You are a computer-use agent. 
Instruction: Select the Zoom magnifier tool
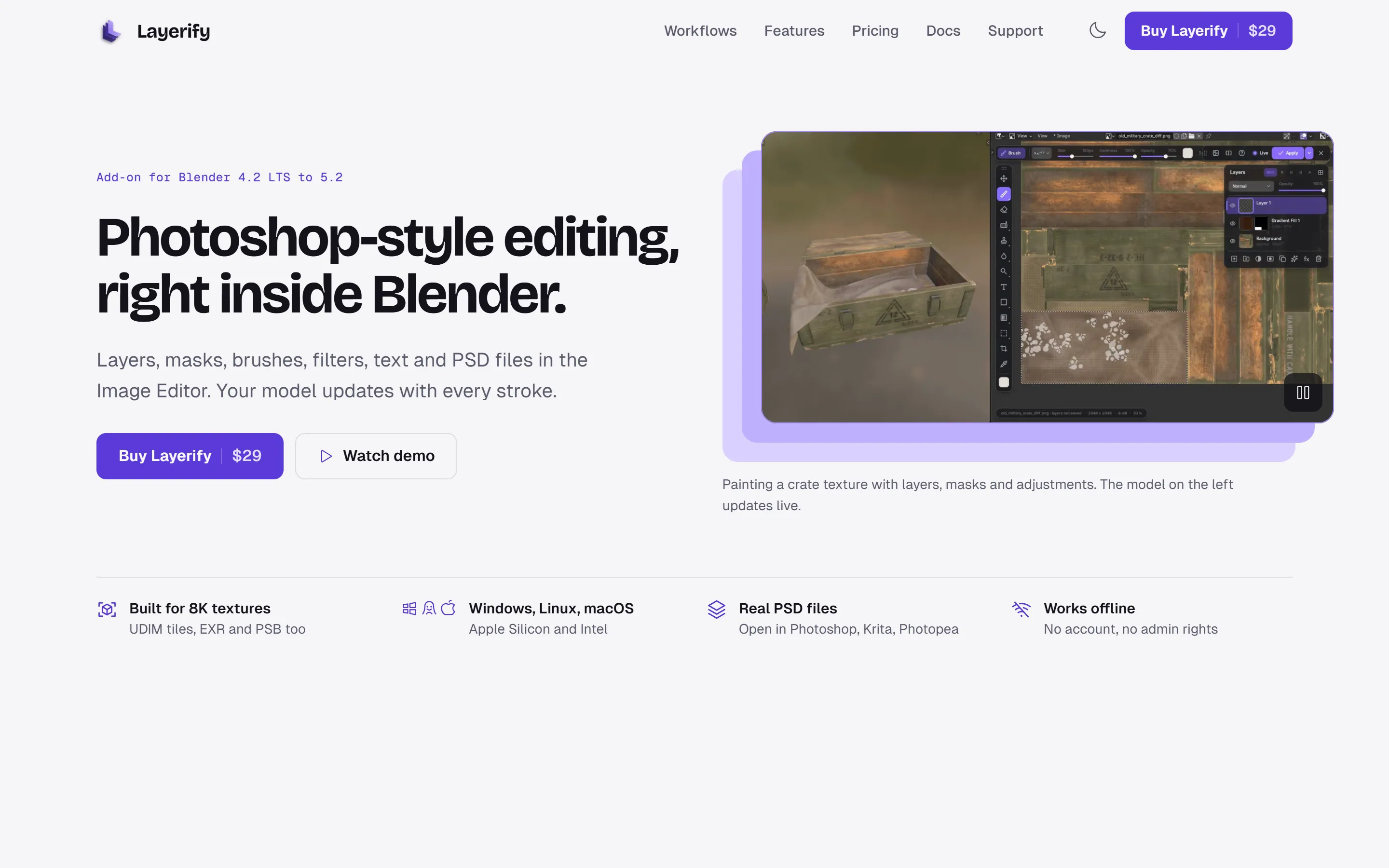tap(1003, 271)
